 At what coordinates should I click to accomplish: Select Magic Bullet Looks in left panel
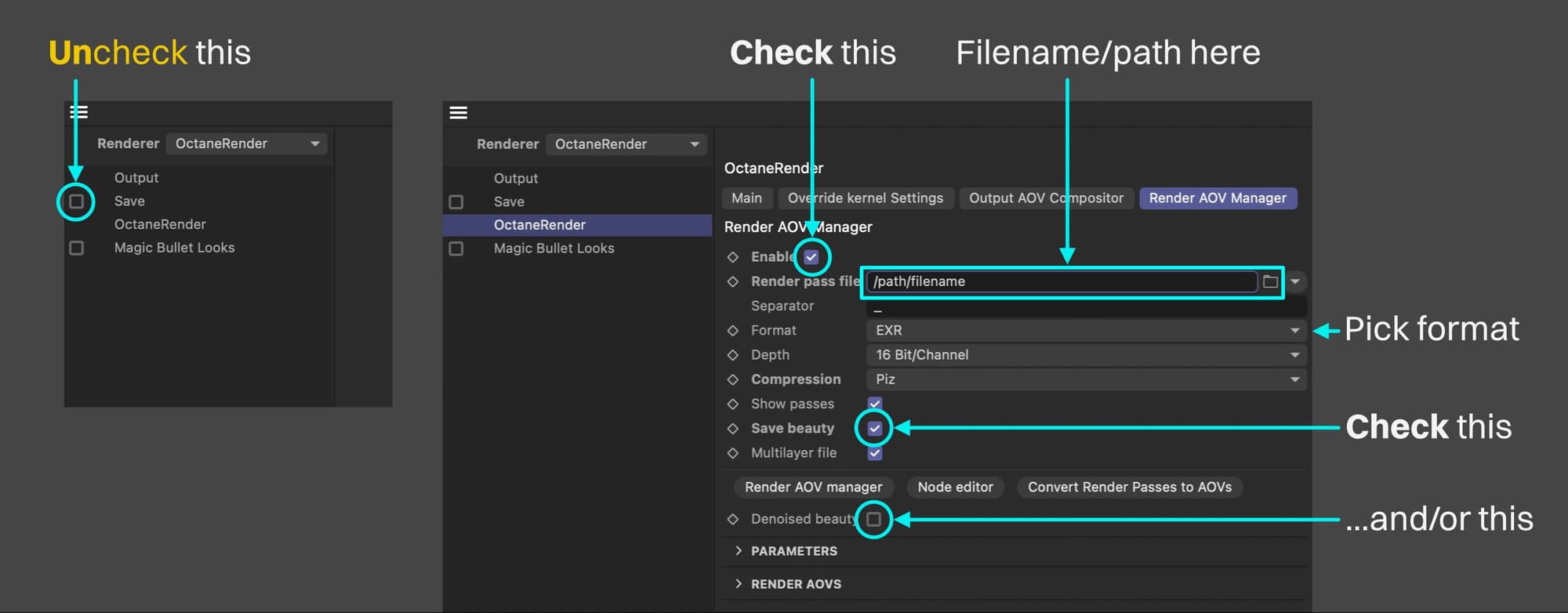coord(174,248)
